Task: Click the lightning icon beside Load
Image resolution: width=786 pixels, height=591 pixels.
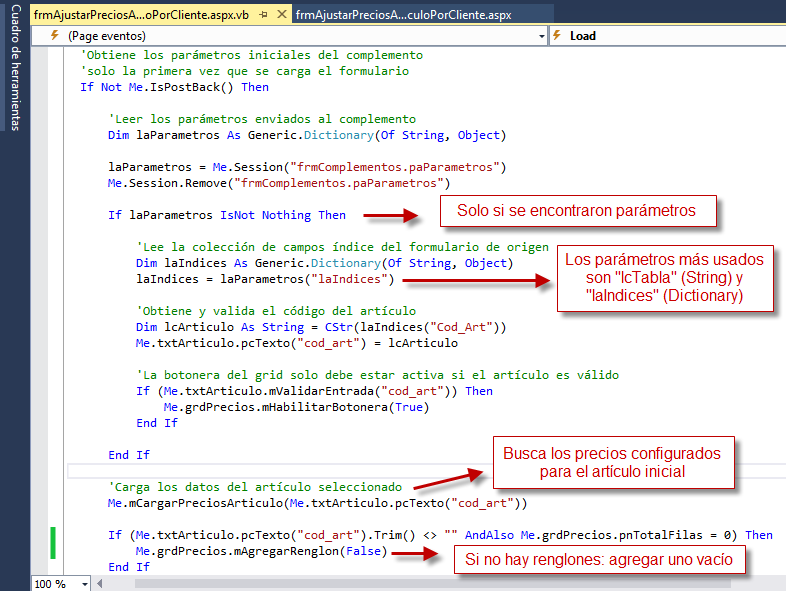Action: click(x=557, y=35)
